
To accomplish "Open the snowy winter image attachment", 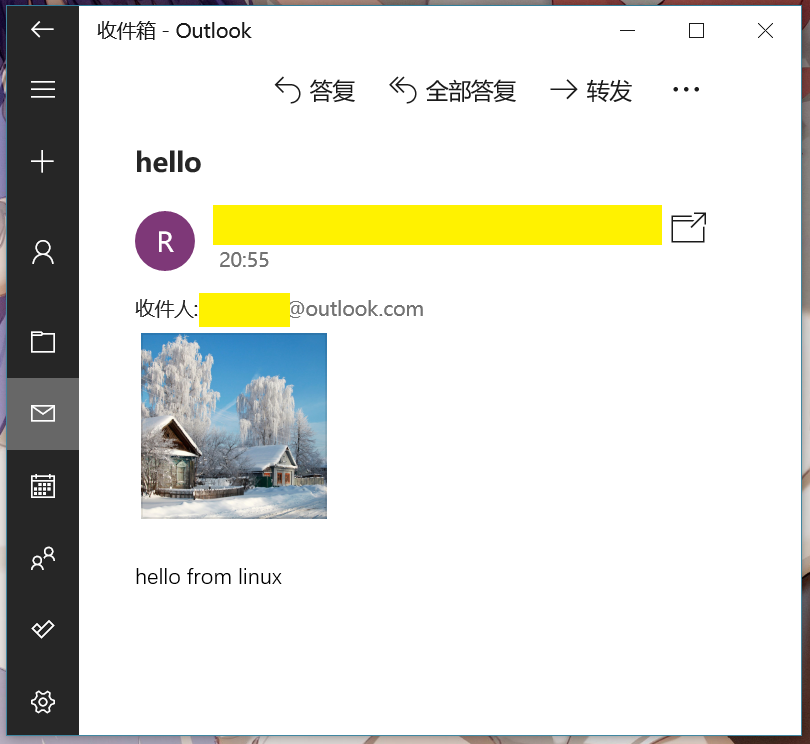I will click(x=233, y=426).
